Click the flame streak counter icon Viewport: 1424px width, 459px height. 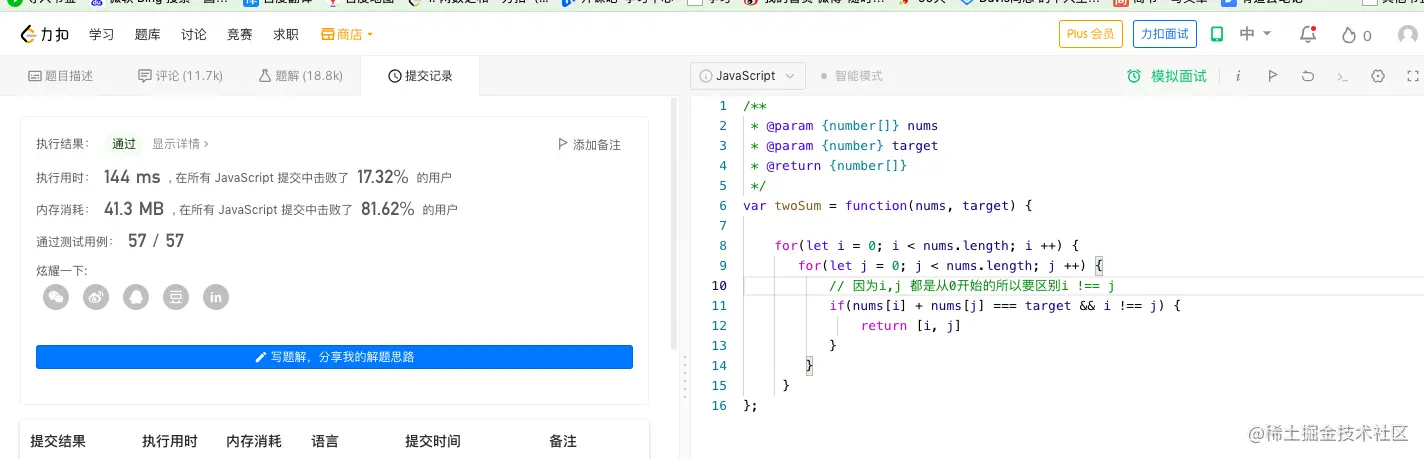pyautogui.click(x=1348, y=35)
